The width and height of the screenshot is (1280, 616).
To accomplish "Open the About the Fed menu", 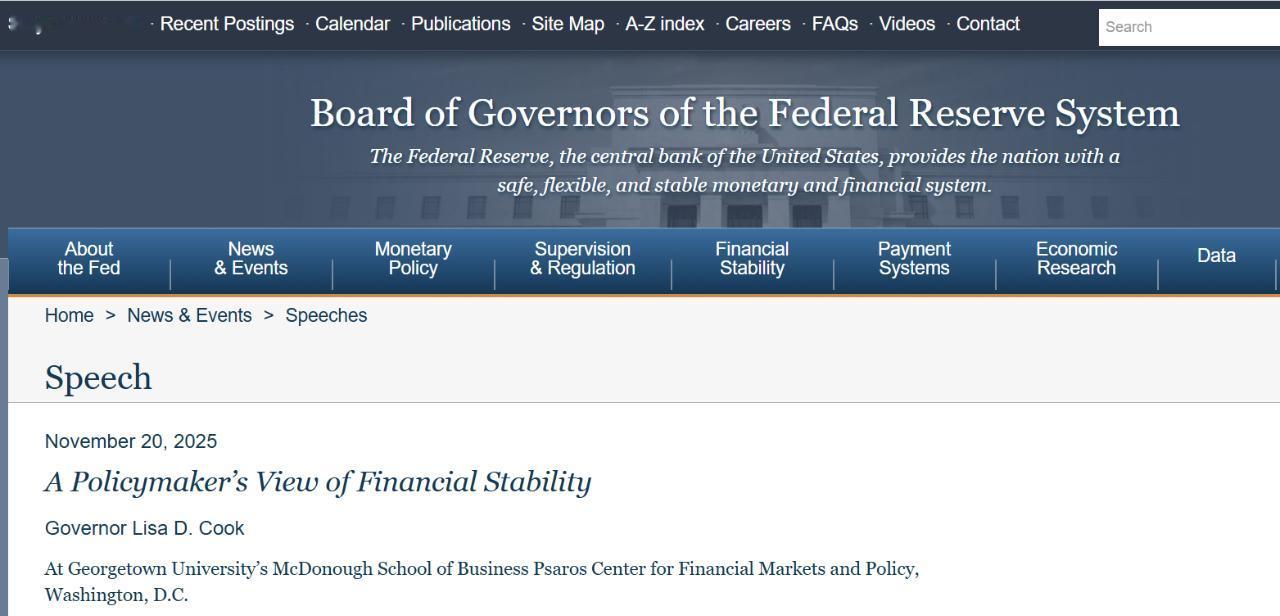I will (x=89, y=258).
